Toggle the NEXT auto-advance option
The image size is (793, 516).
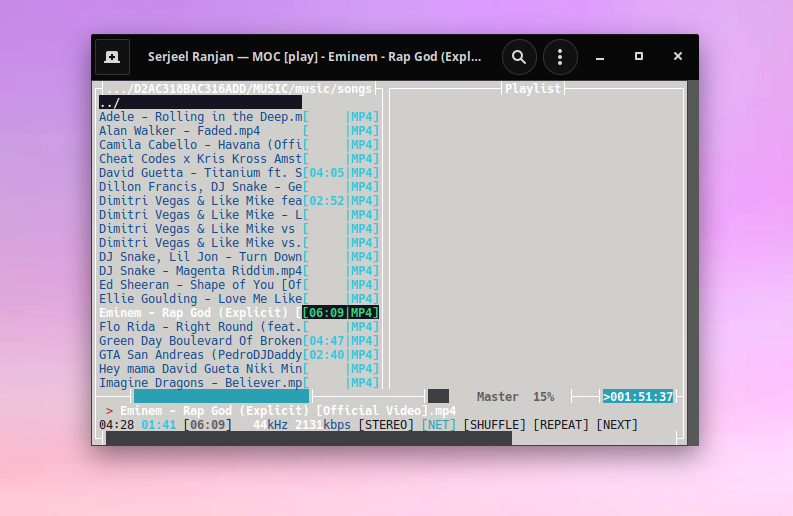coord(617,424)
